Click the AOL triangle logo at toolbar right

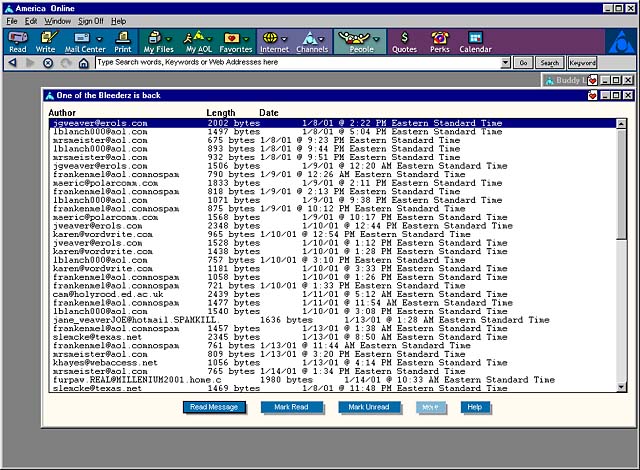[x=620, y=42]
